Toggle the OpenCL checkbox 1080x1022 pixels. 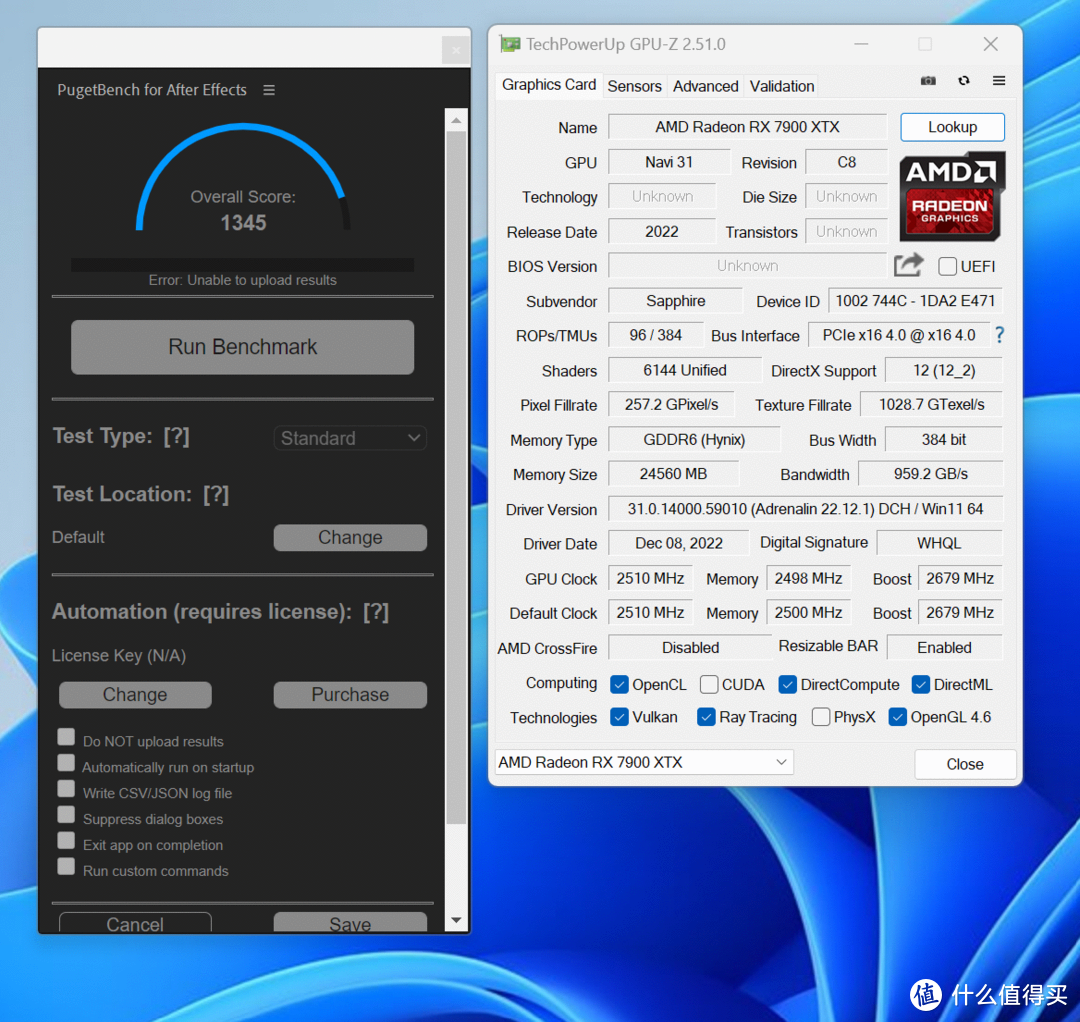[x=619, y=685]
